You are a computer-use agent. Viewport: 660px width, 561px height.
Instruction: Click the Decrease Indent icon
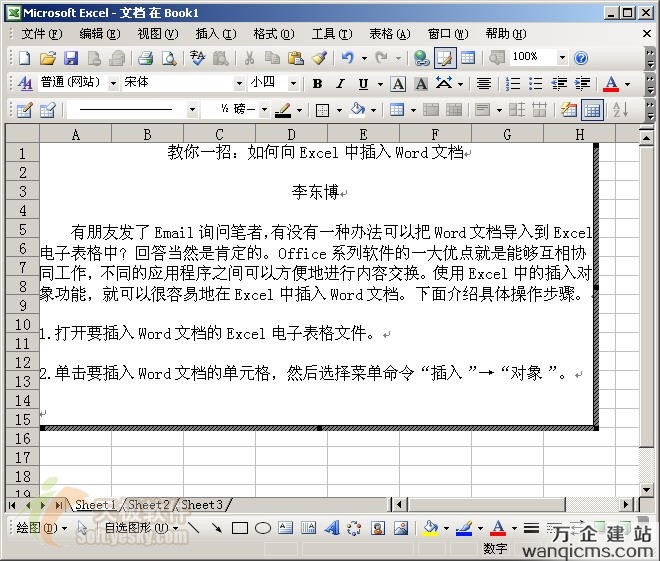[559, 84]
